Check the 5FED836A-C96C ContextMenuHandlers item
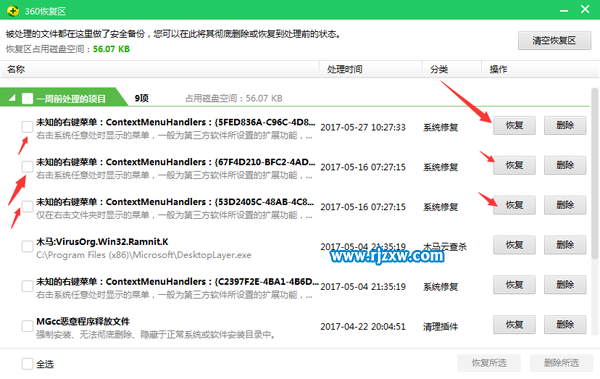This screenshot has width=600, height=379. pyautogui.click(x=27, y=127)
